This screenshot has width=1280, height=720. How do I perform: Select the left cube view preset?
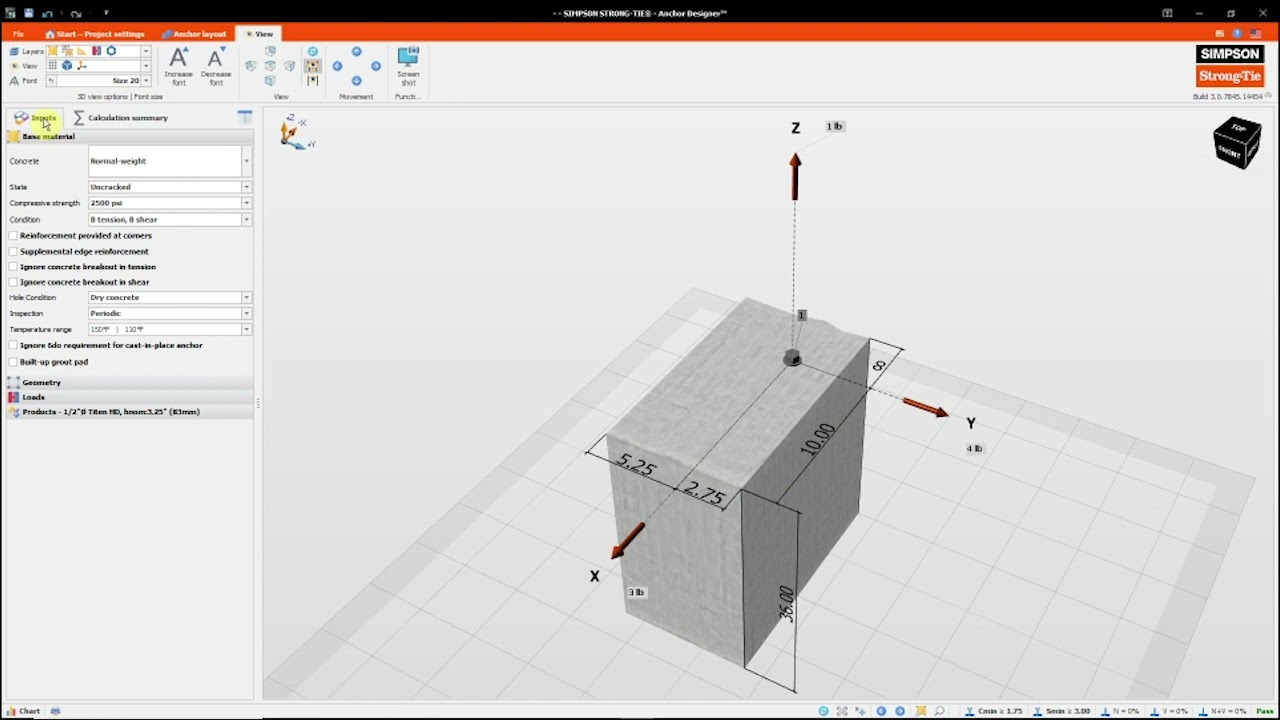[251, 66]
